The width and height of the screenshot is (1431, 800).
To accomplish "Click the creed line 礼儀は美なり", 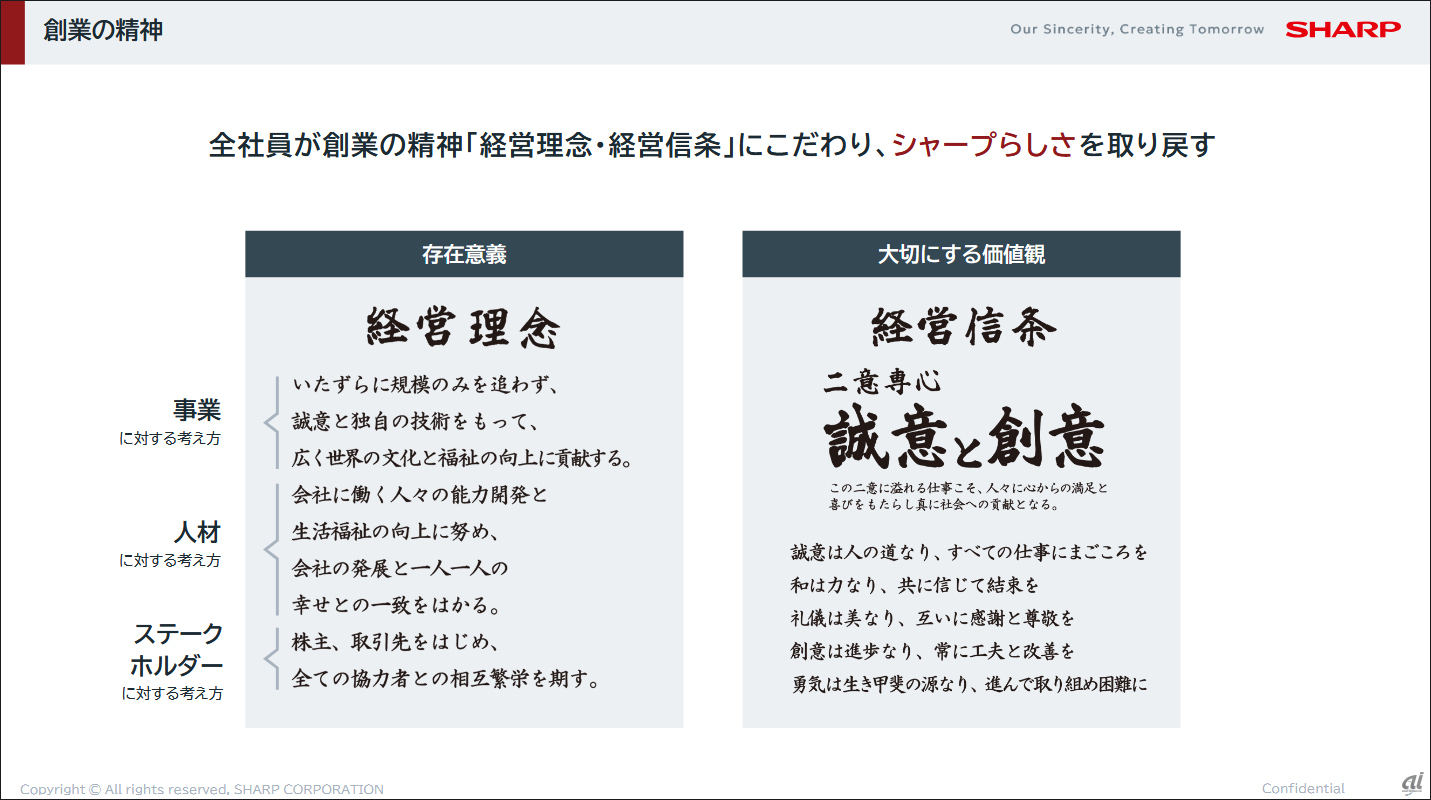I will click(933, 619).
